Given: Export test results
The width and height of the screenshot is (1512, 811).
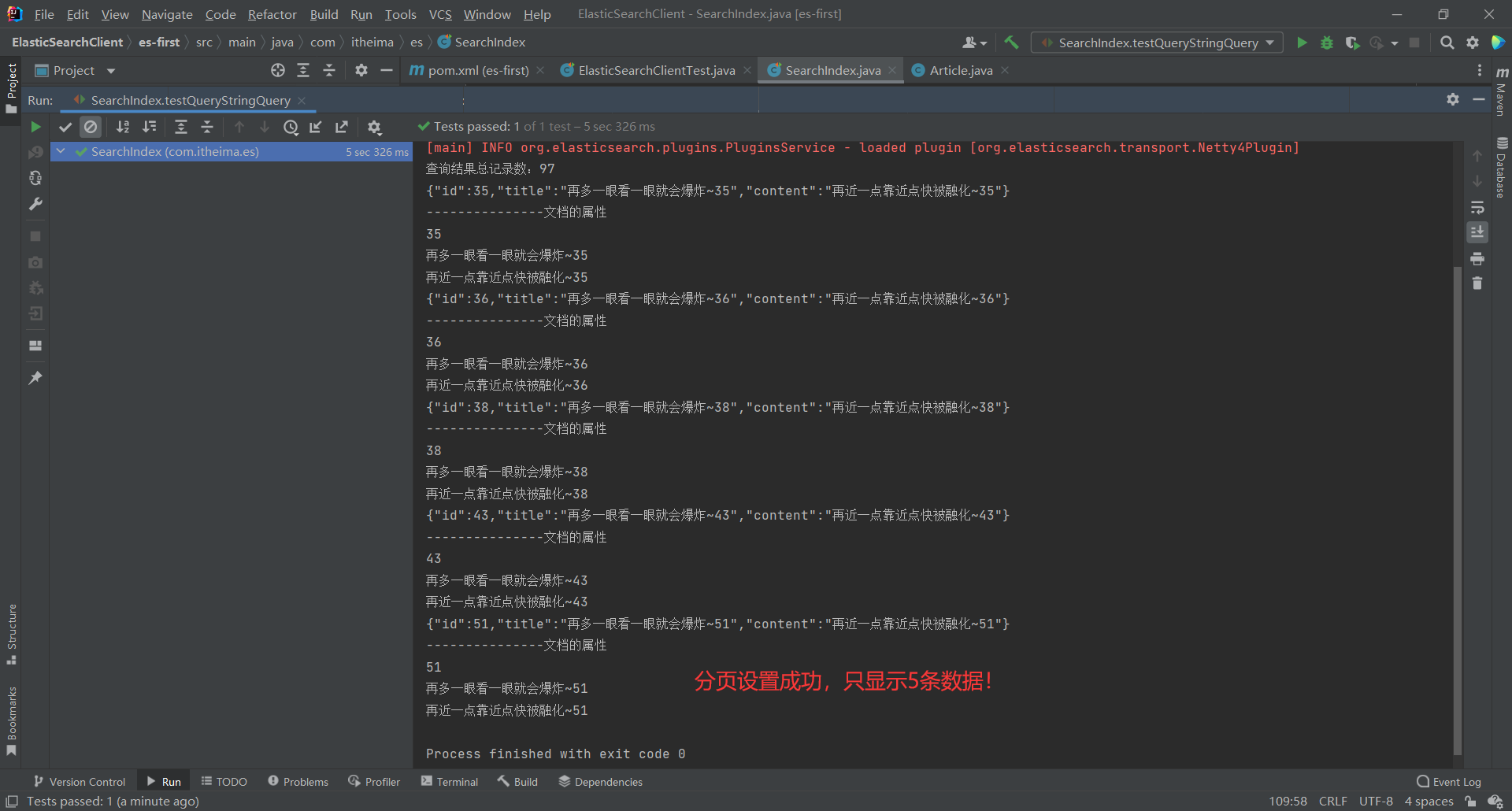Looking at the screenshot, I should pos(342,127).
